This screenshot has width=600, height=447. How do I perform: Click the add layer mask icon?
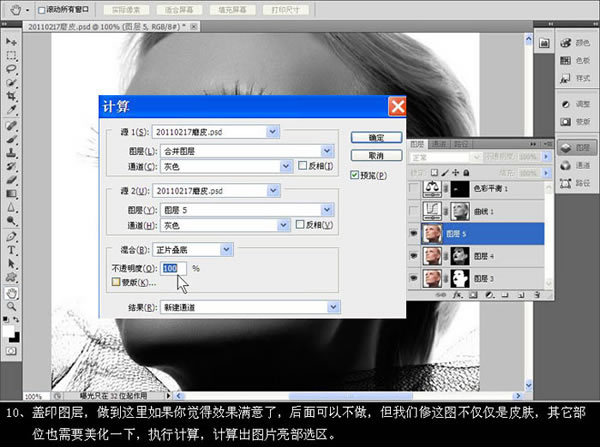pyautogui.click(x=473, y=295)
